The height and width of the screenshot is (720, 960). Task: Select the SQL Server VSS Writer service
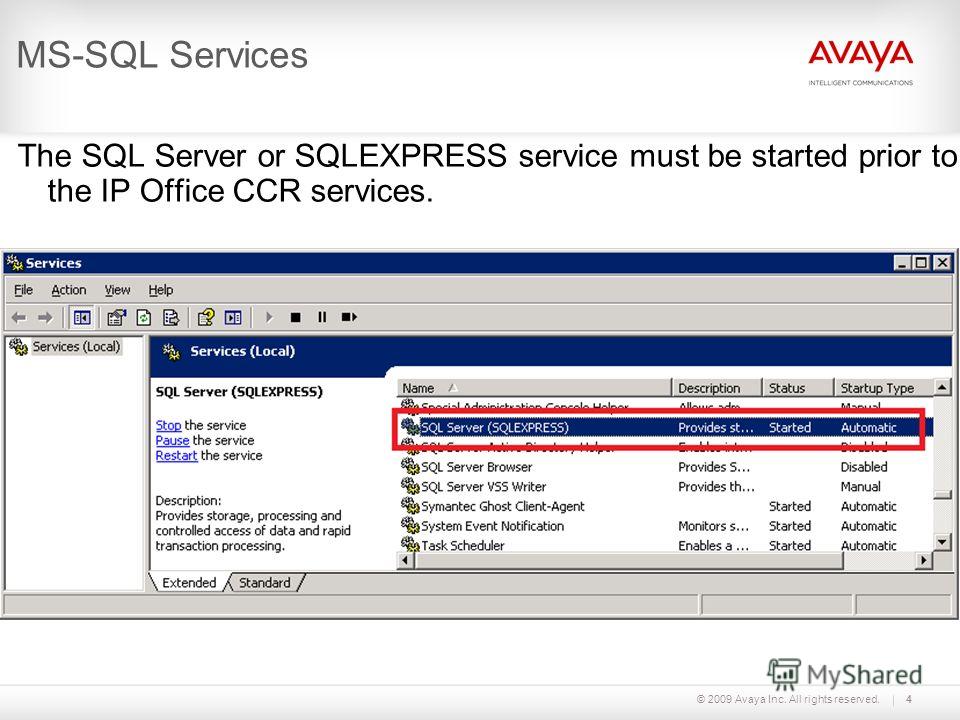[666, 486]
